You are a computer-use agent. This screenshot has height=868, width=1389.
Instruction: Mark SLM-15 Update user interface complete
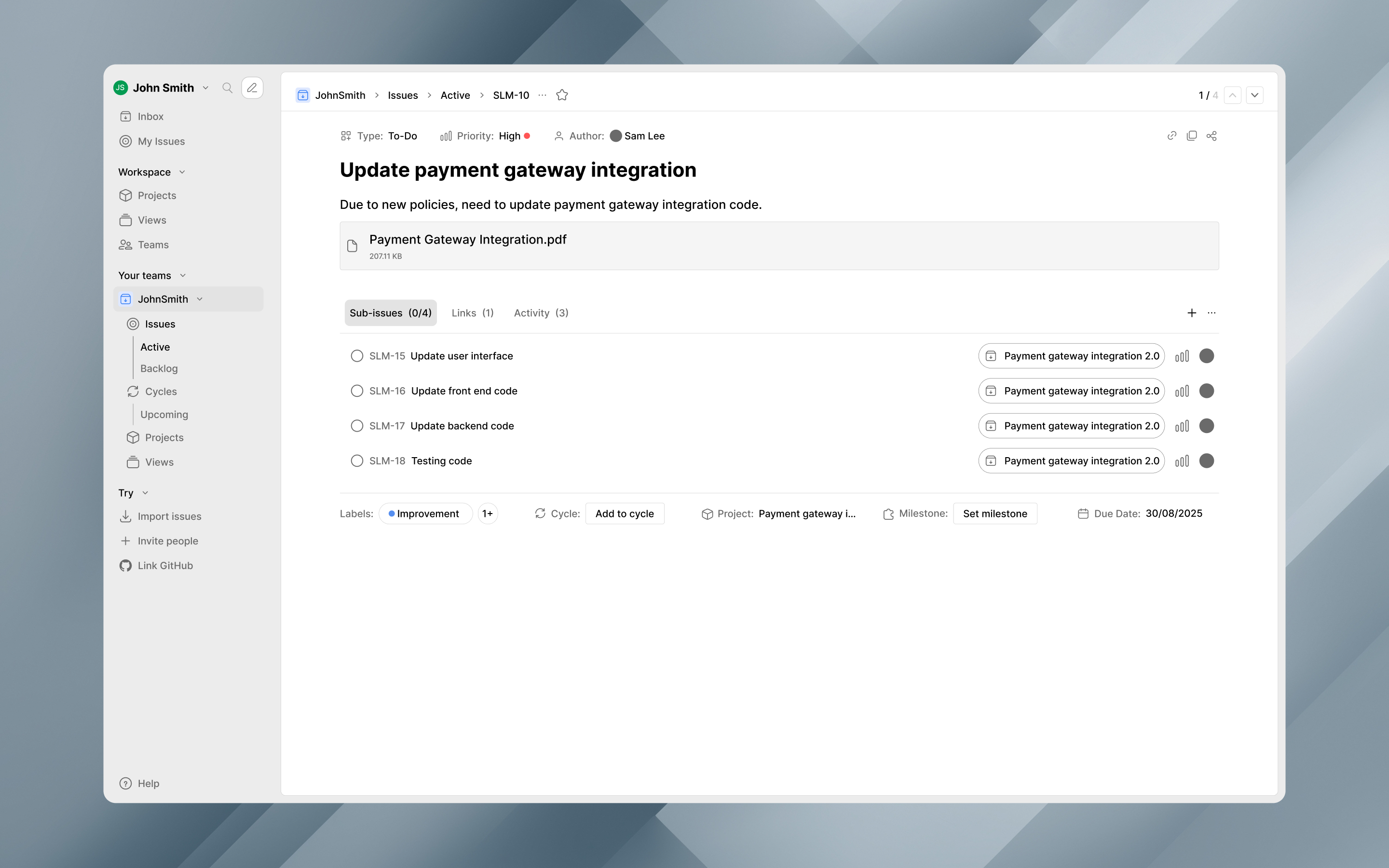pyautogui.click(x=357, y=356)
